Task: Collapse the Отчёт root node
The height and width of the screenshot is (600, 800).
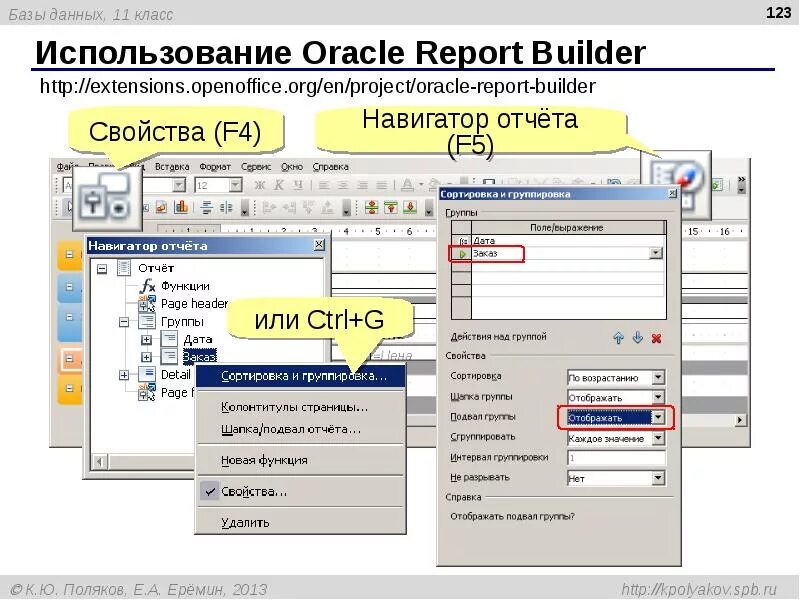Action: (102, 268)
